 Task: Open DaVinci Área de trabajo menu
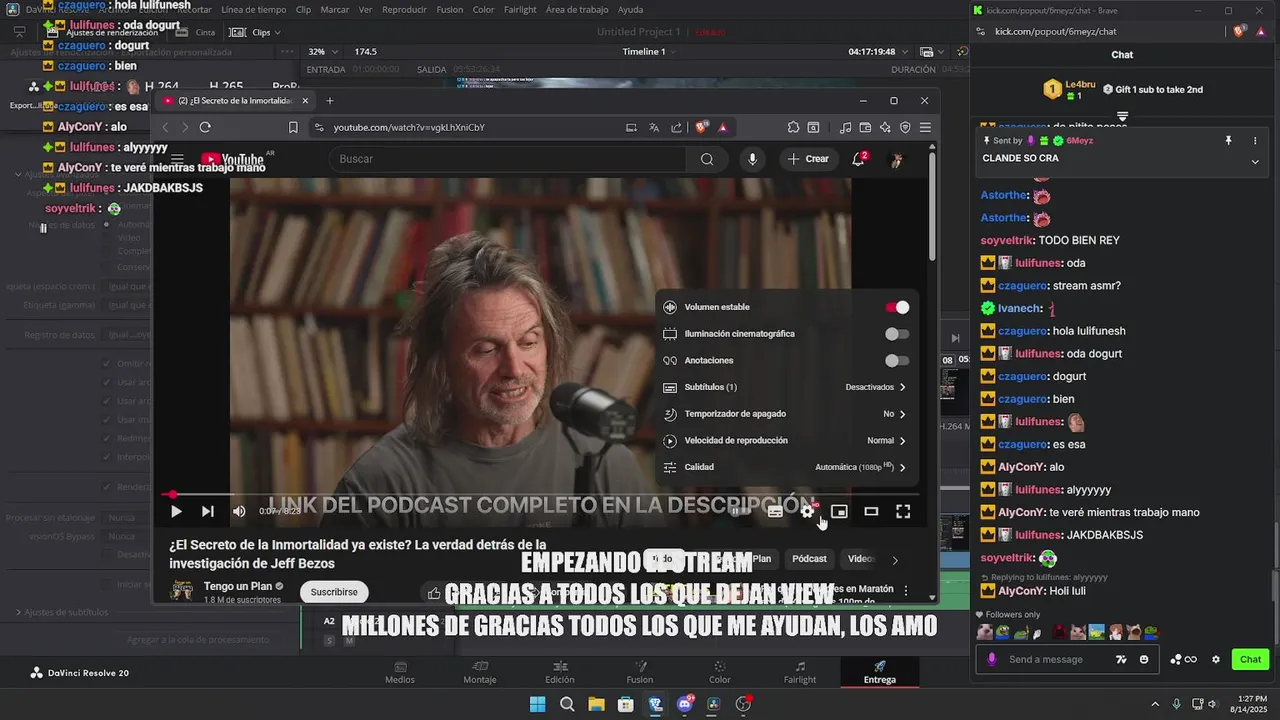tap(577, 10)
